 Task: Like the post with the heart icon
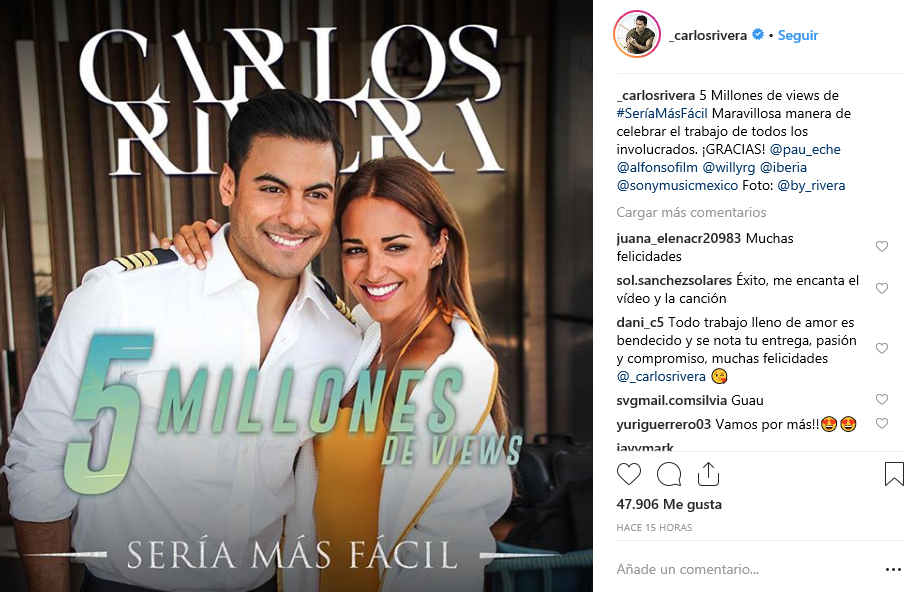click(x=628, y=474)
